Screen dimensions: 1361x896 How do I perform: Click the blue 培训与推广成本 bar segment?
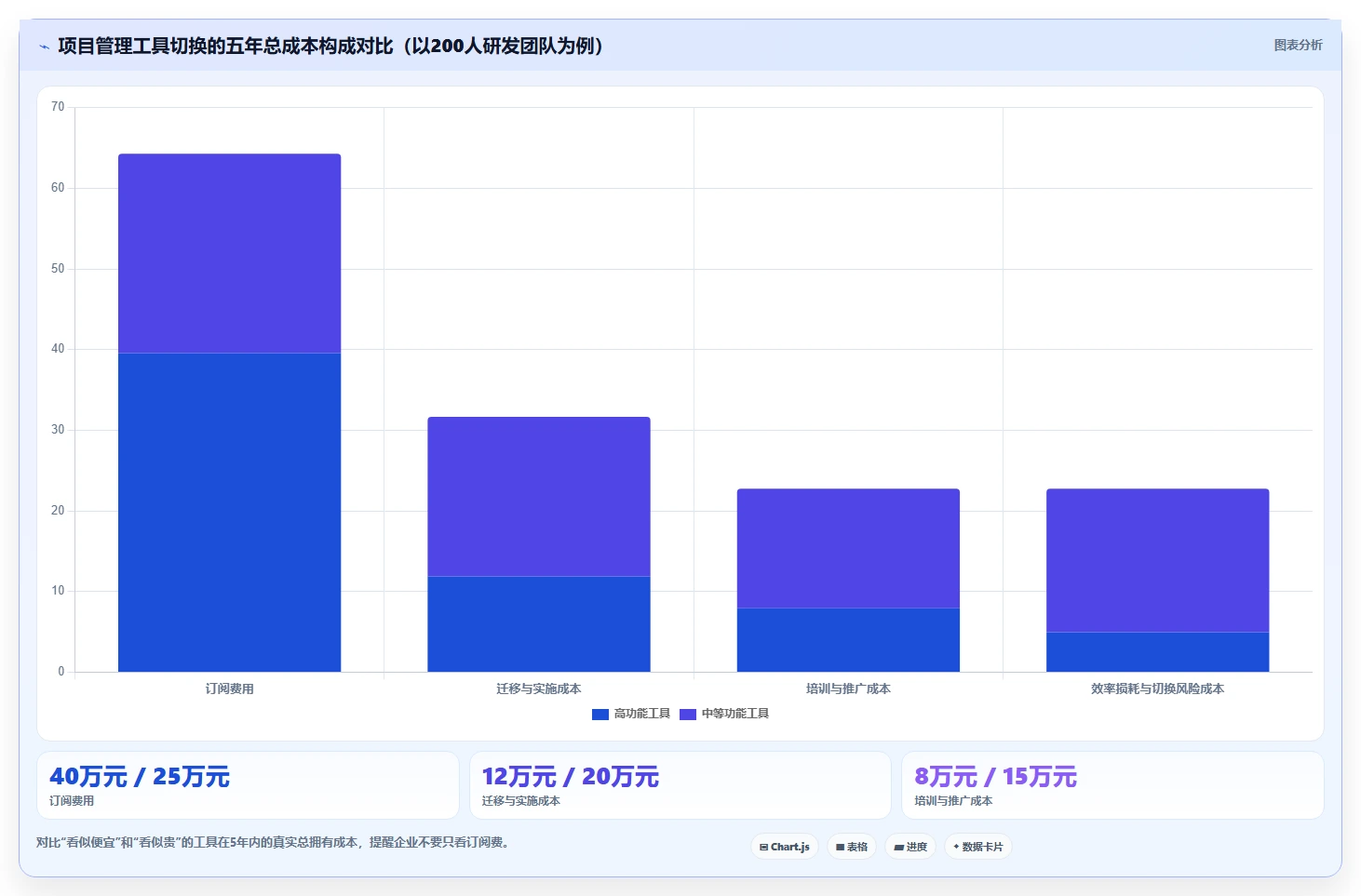click(x=848, y=640)
